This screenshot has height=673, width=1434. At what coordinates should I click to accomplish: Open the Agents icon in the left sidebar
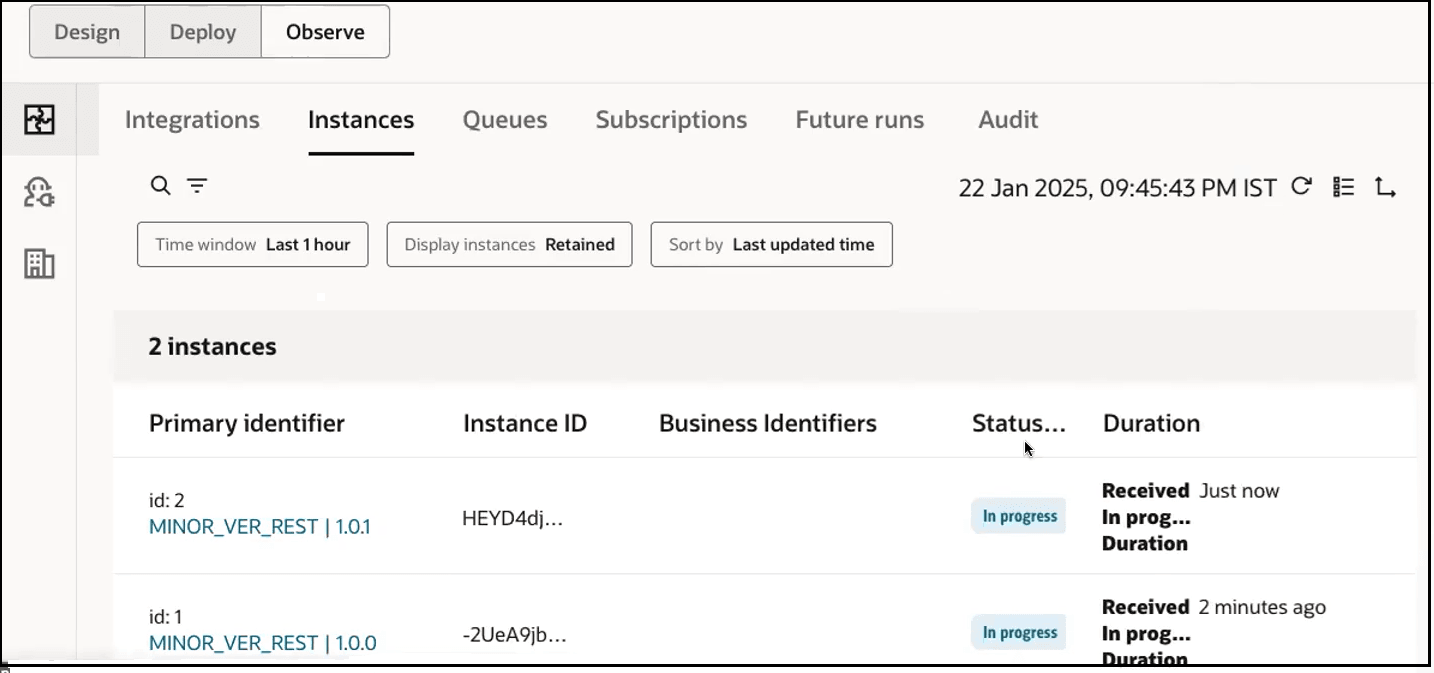coord(39,192)
